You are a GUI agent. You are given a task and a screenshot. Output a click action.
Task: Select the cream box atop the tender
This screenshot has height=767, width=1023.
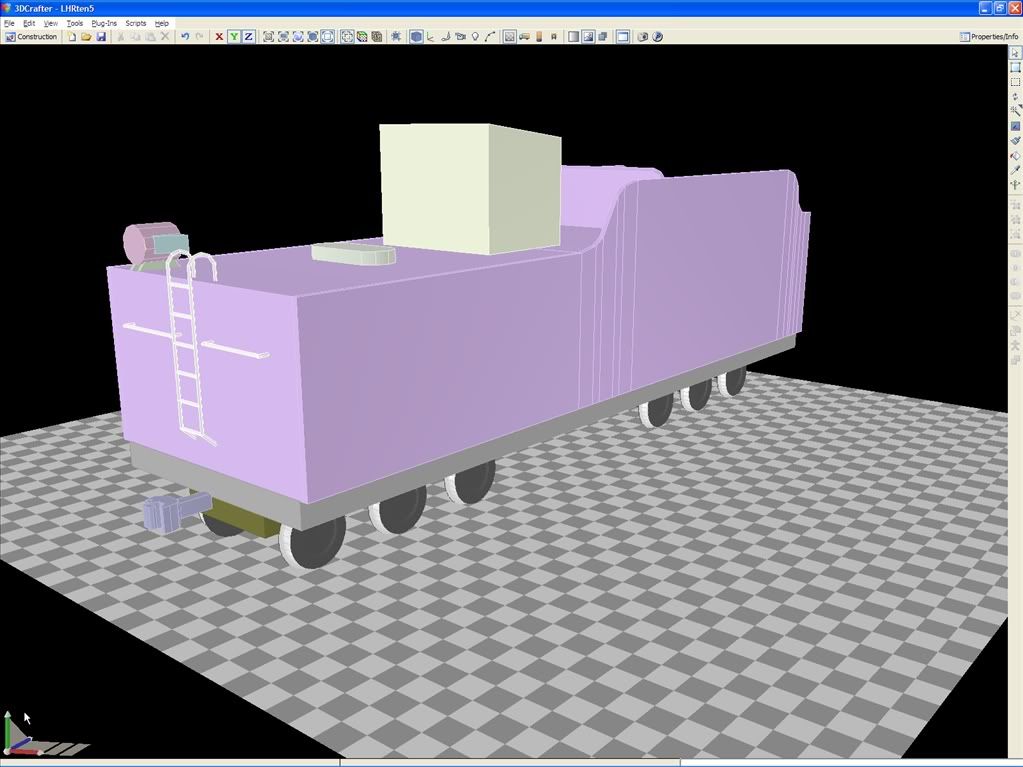pos(470,188)
